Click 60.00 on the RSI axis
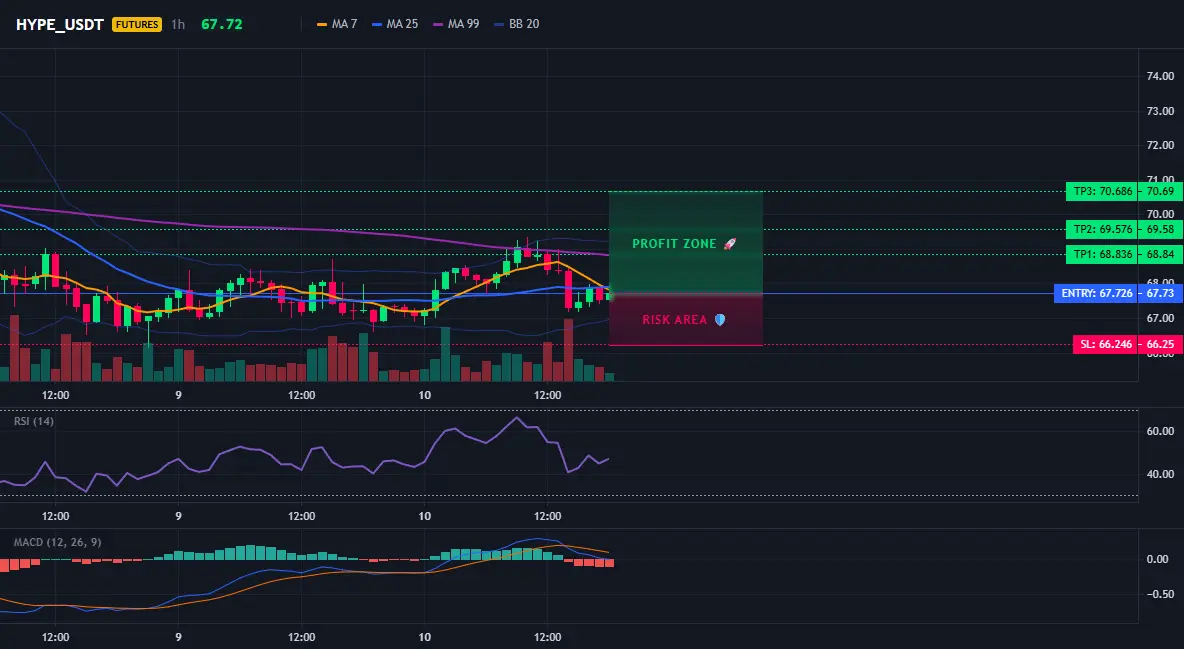The width and height of the screenshot is (1184, 649). pos(1161,431)
